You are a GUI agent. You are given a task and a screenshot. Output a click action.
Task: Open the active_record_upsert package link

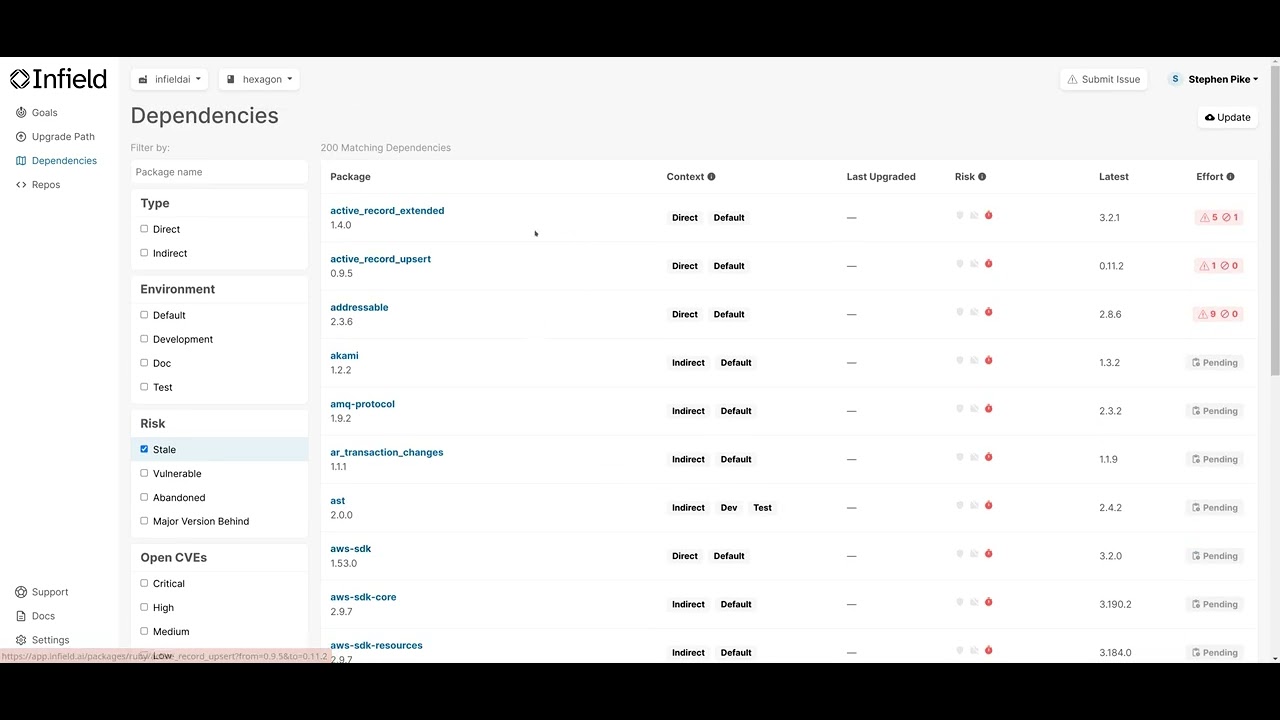coord(380,259)
